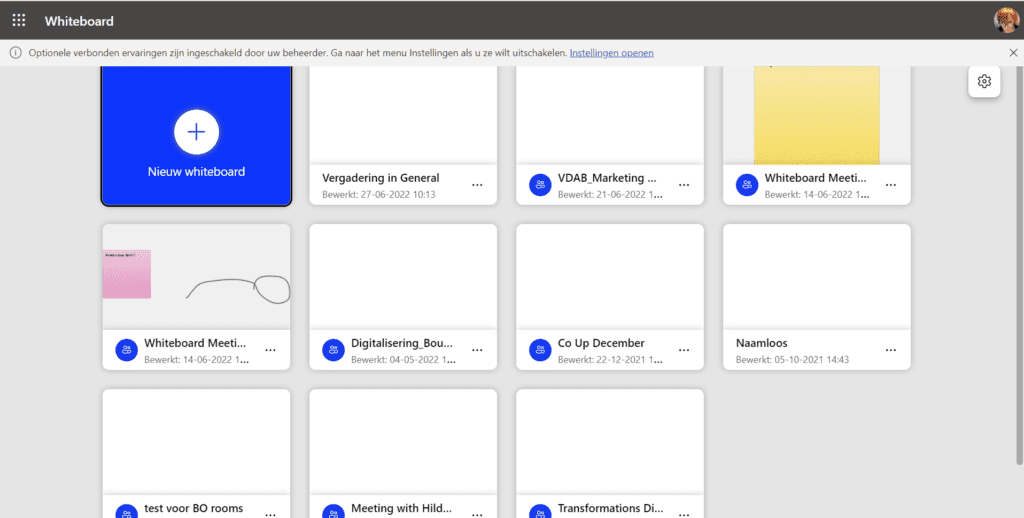The height and width of the screenshot is (518, 1024).
Task: Click the Co Up December title
Action: 601,343
